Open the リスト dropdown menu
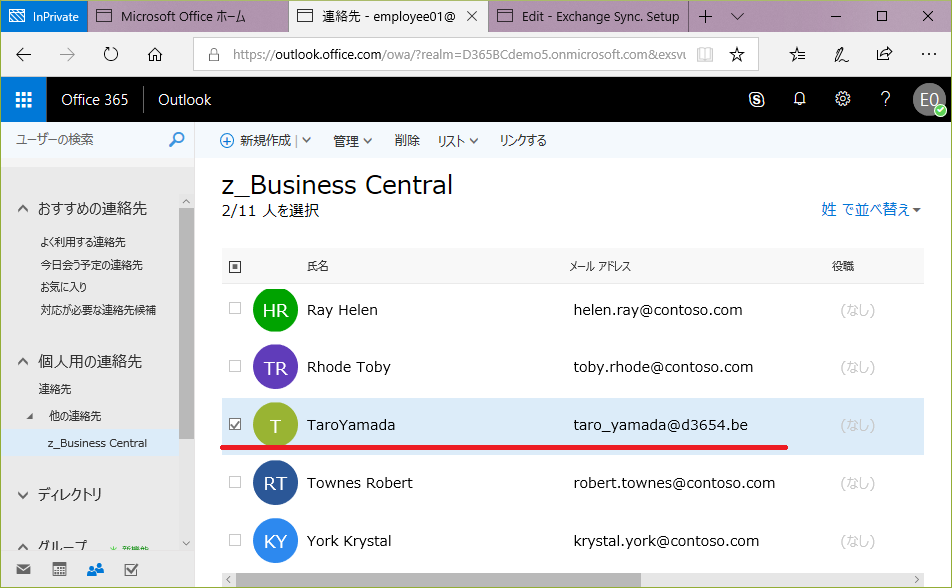The image size is (952, 588). coord(458,141)
